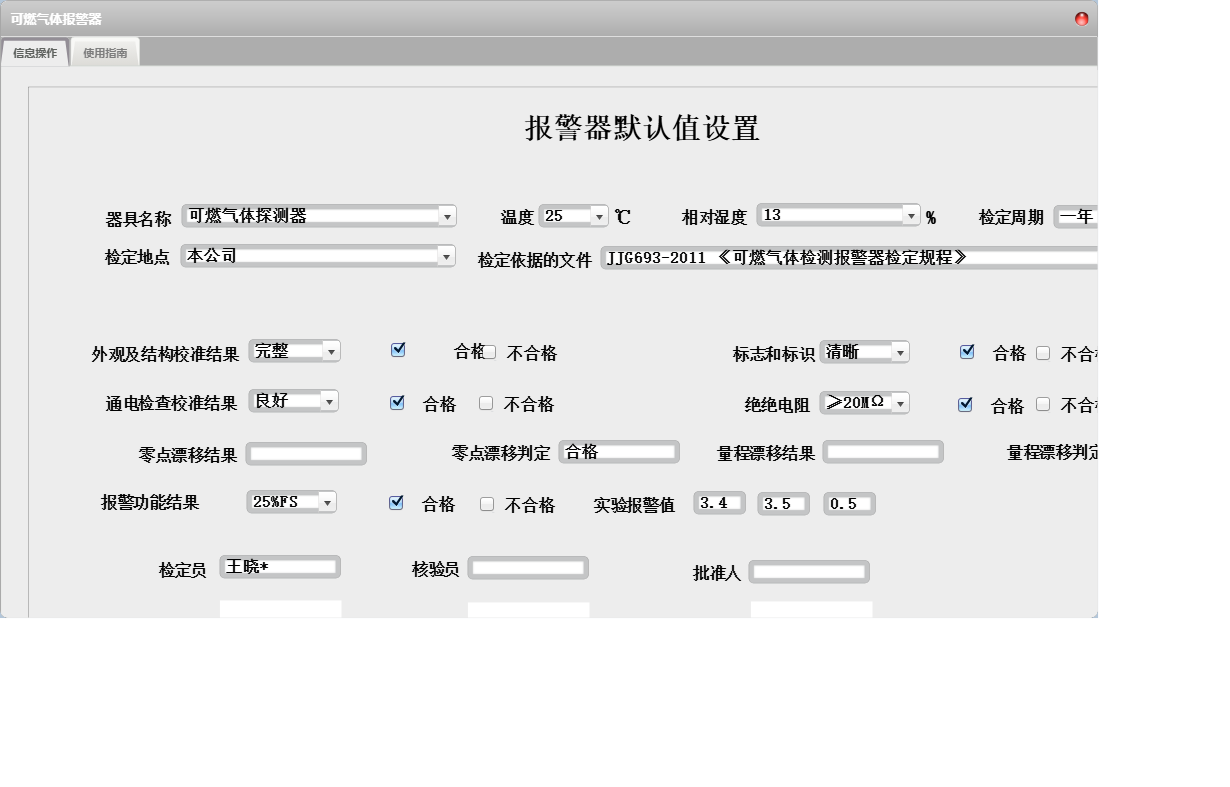1230x787 pixels.
Task: Click the 核验员 text field
Action: coord(528,567)
